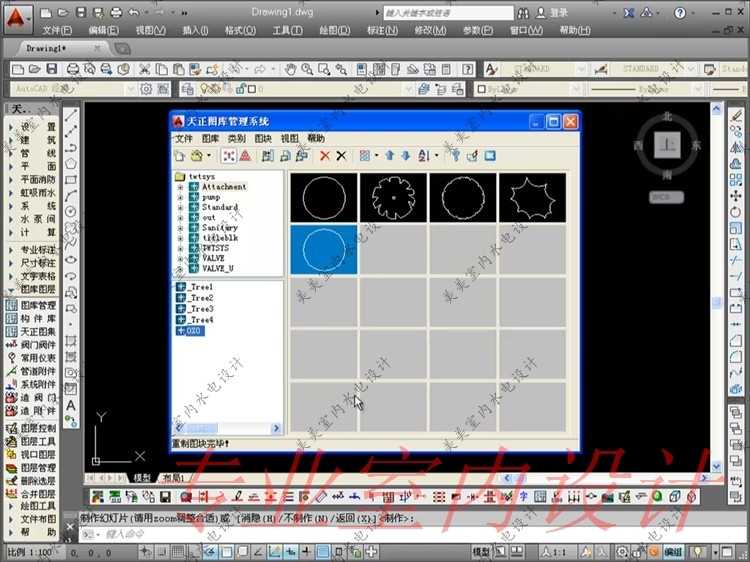Select the Polygon tool in the draw toolbar
The height and width of the screenshot is (562, 750).
(71, 164)
